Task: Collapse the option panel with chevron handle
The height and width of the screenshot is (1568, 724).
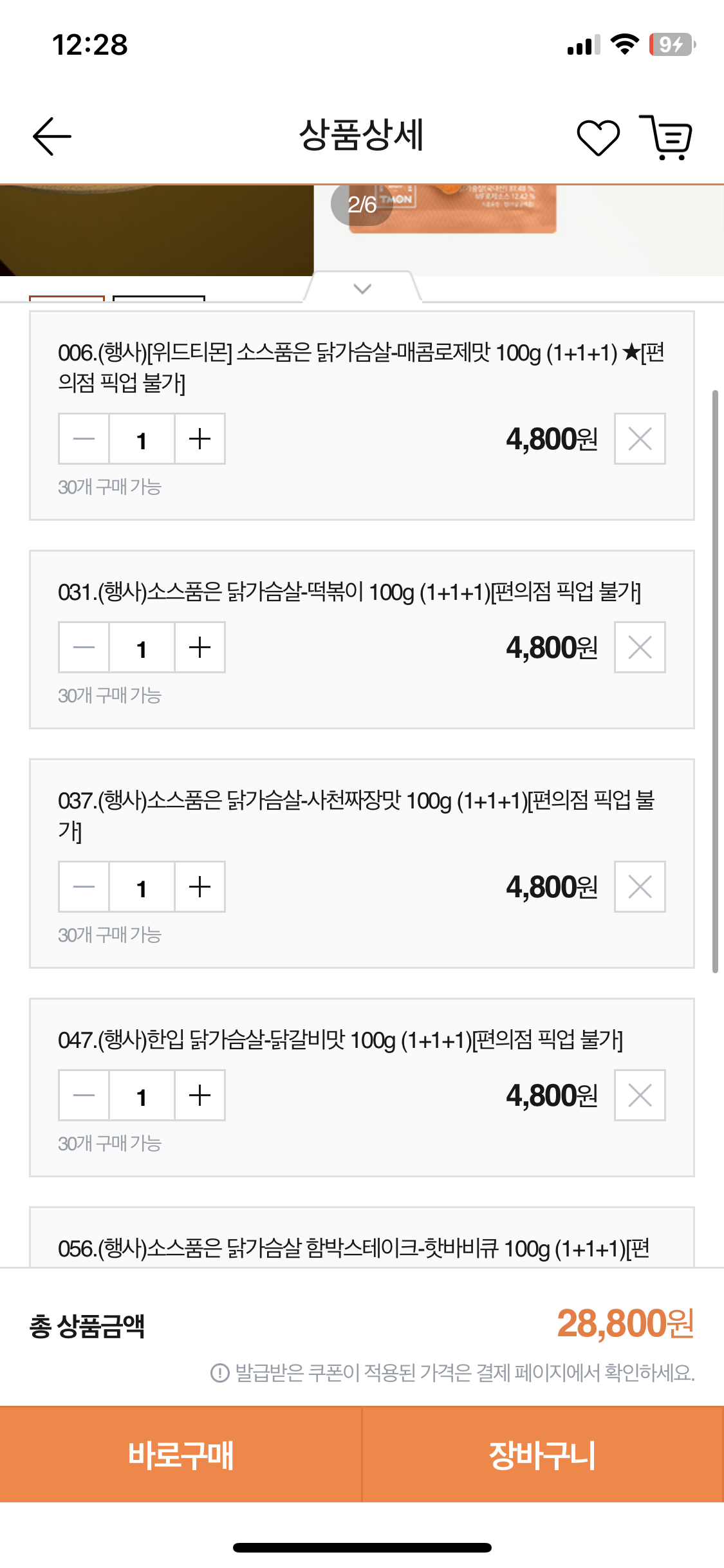Action: click(x=362, y=288)
